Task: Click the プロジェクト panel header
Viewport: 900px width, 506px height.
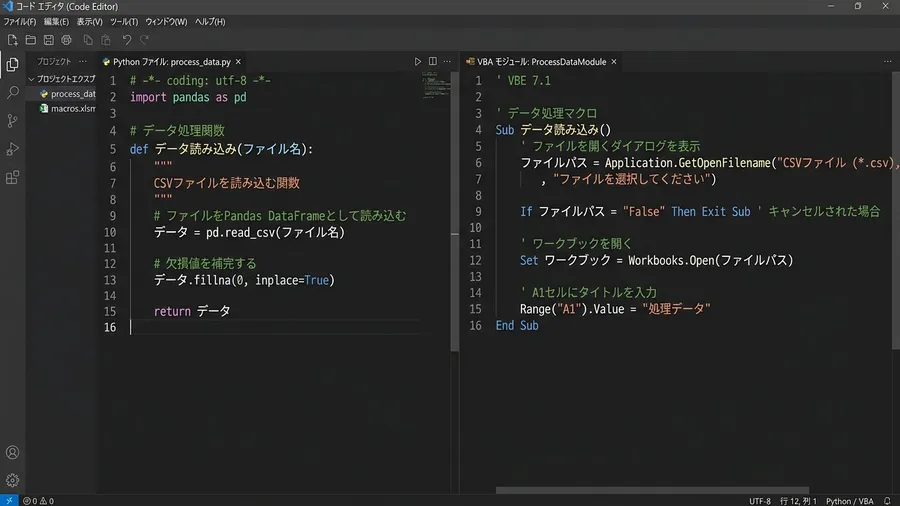Action: tap(54, 61)
